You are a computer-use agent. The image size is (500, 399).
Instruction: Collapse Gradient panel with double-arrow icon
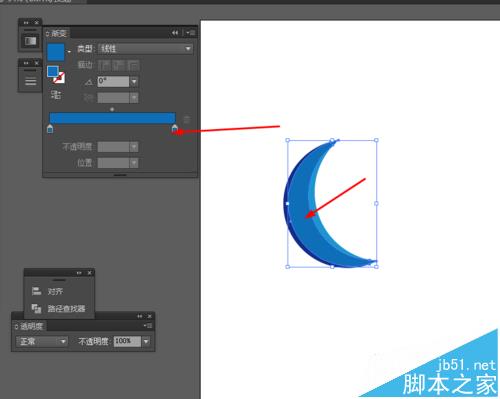175,33
